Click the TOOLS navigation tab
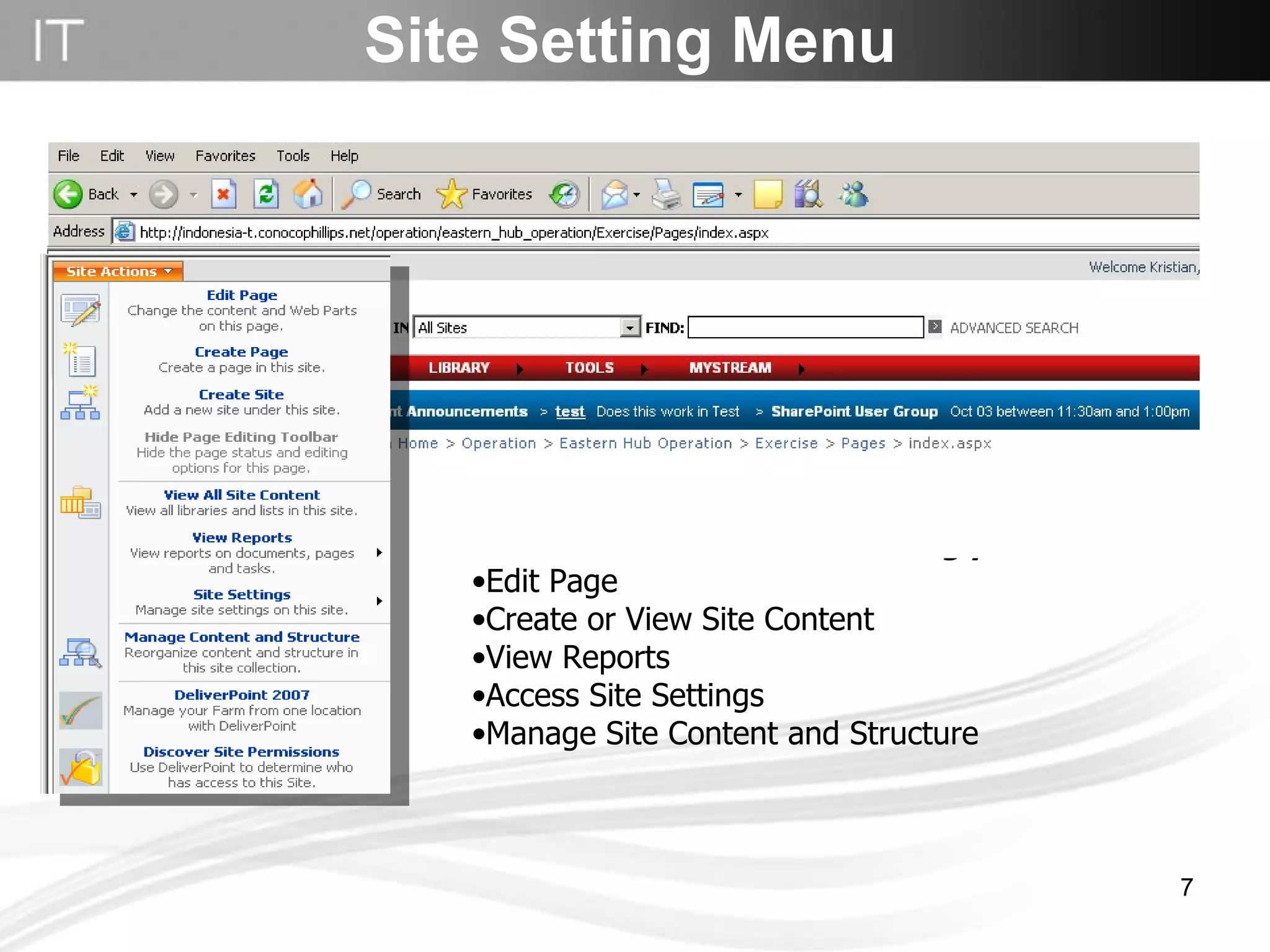 pos(589,368)
